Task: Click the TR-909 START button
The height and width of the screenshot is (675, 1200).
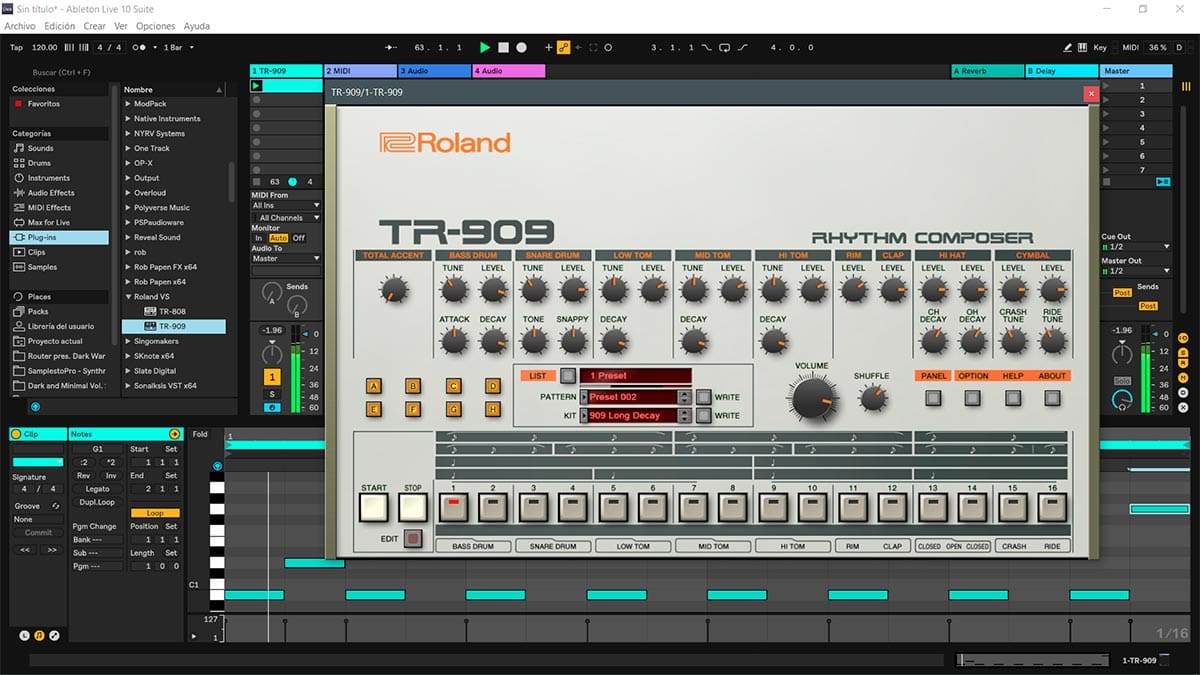Action: (x=374, y=508)
